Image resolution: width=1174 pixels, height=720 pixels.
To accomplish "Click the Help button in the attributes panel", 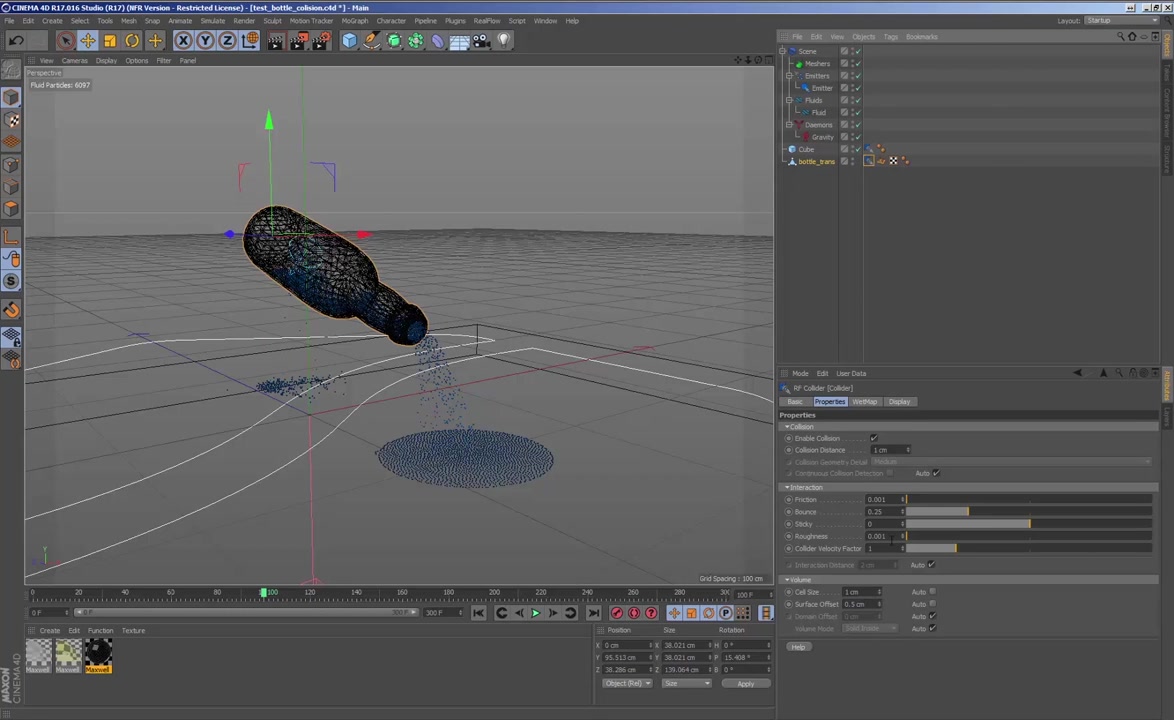I will (798, 647).
